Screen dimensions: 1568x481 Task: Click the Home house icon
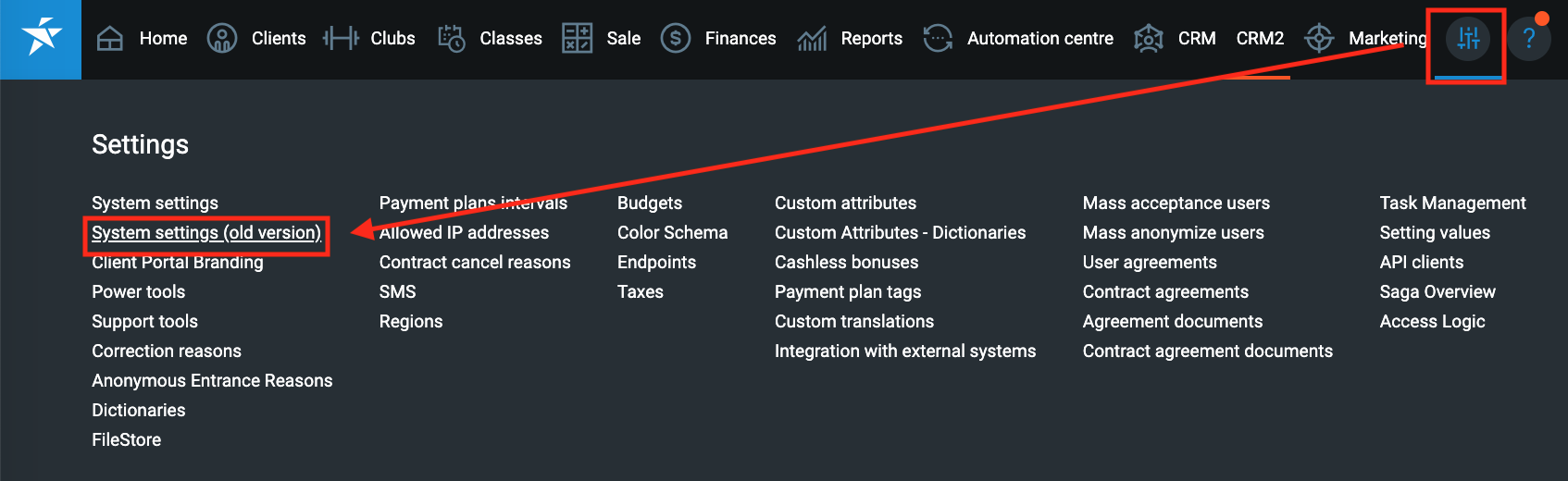[x=110, y=39]
